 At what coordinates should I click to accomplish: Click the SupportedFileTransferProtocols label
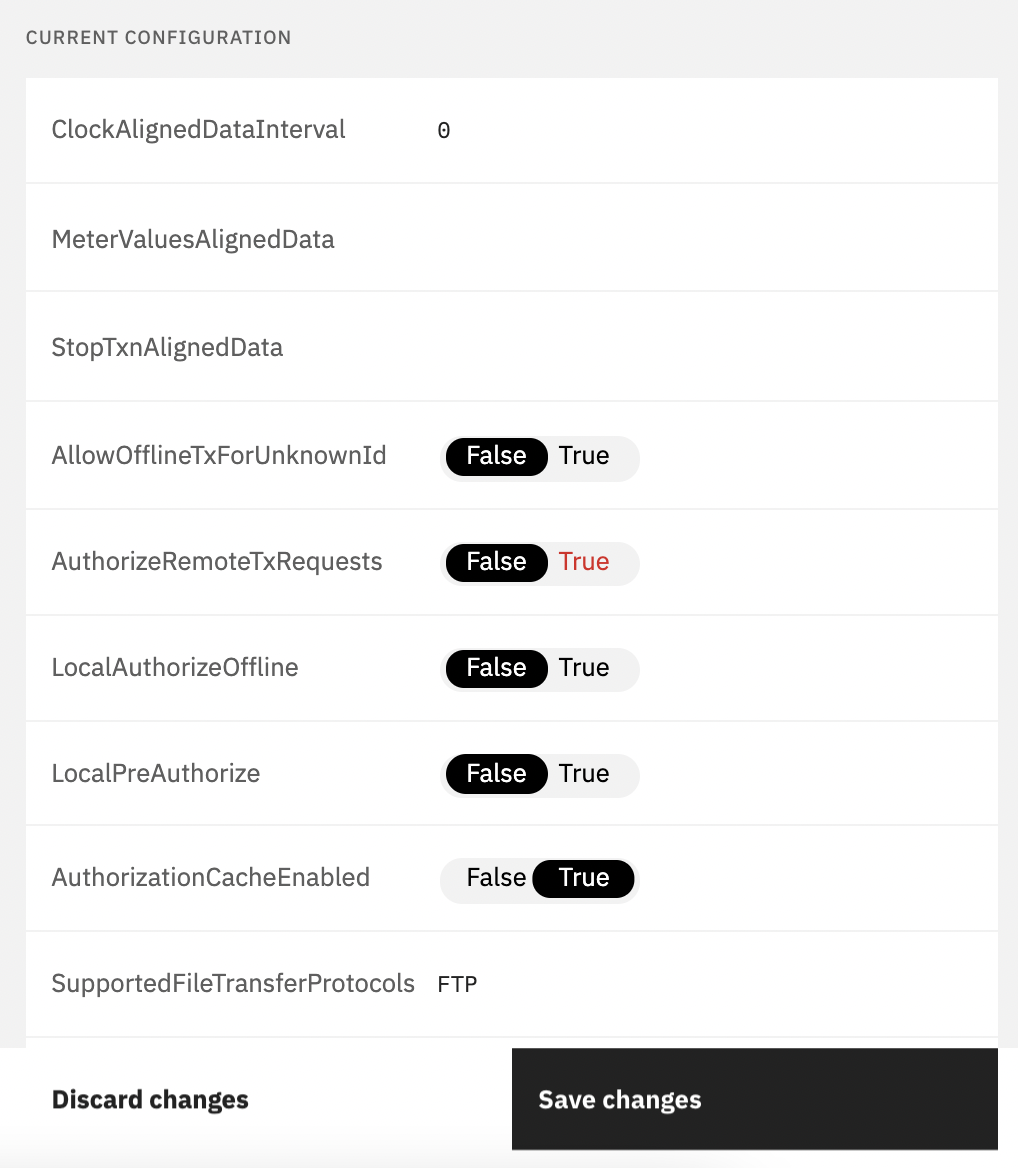(x=233, y=983)
